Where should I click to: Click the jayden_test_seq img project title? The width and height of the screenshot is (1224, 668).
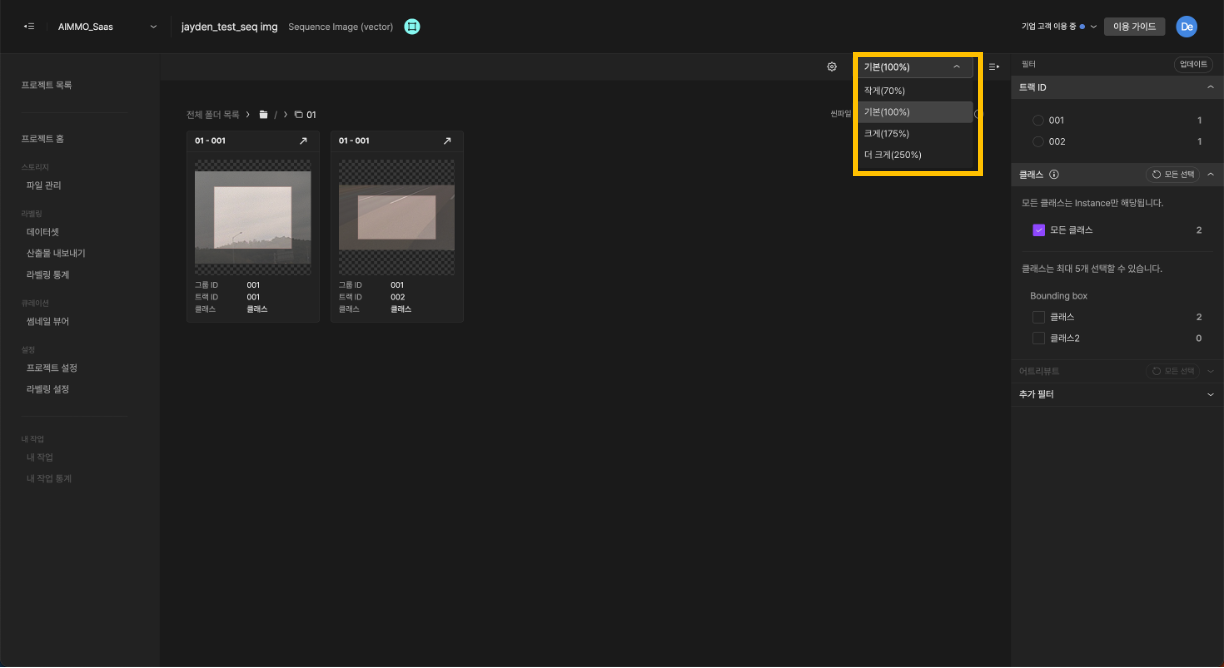(231, 27)
